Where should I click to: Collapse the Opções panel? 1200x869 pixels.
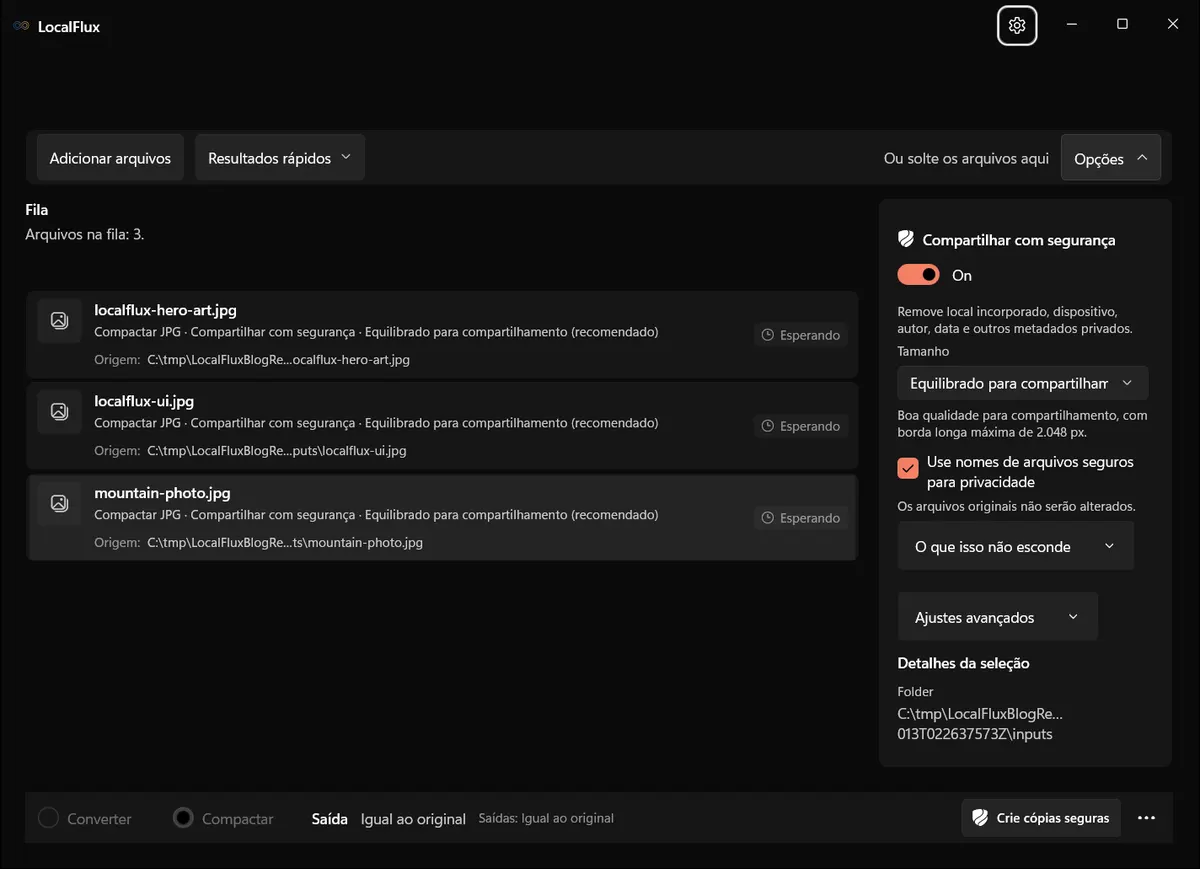click(1111, 158)
